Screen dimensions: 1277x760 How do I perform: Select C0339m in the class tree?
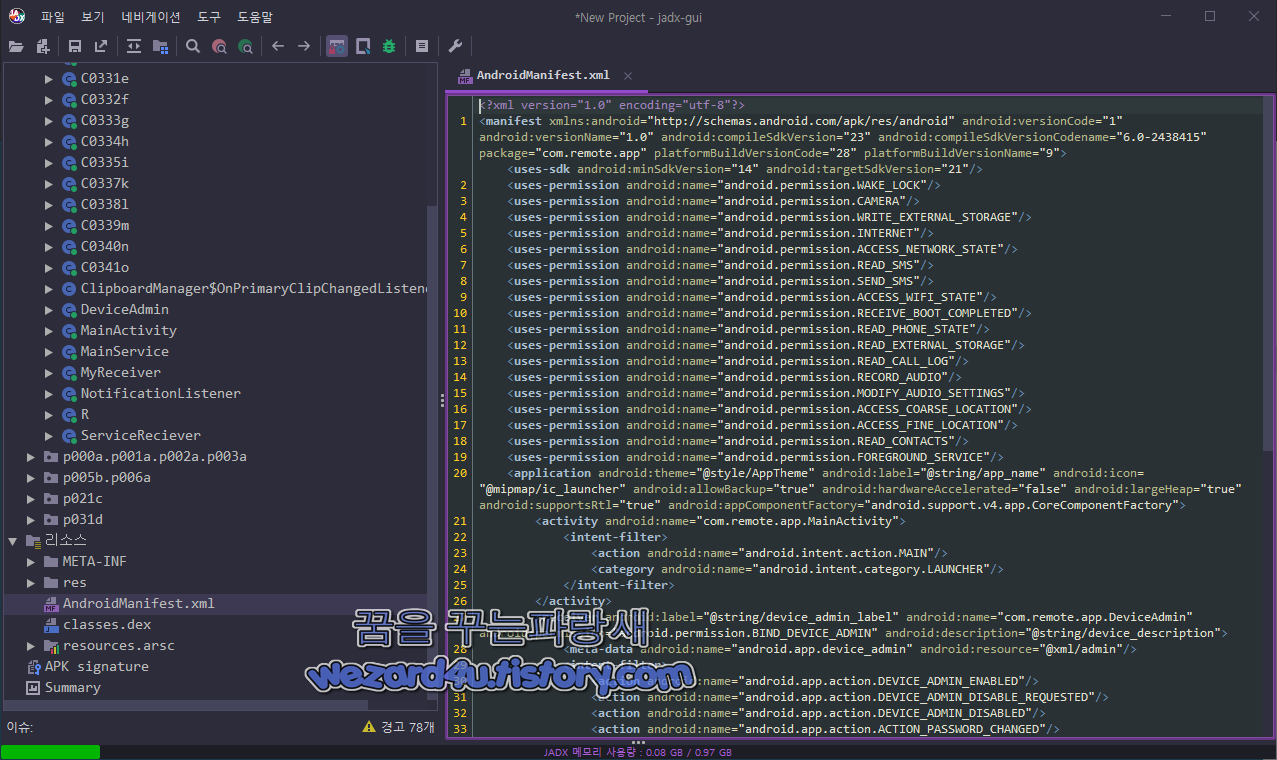[104, 225]
